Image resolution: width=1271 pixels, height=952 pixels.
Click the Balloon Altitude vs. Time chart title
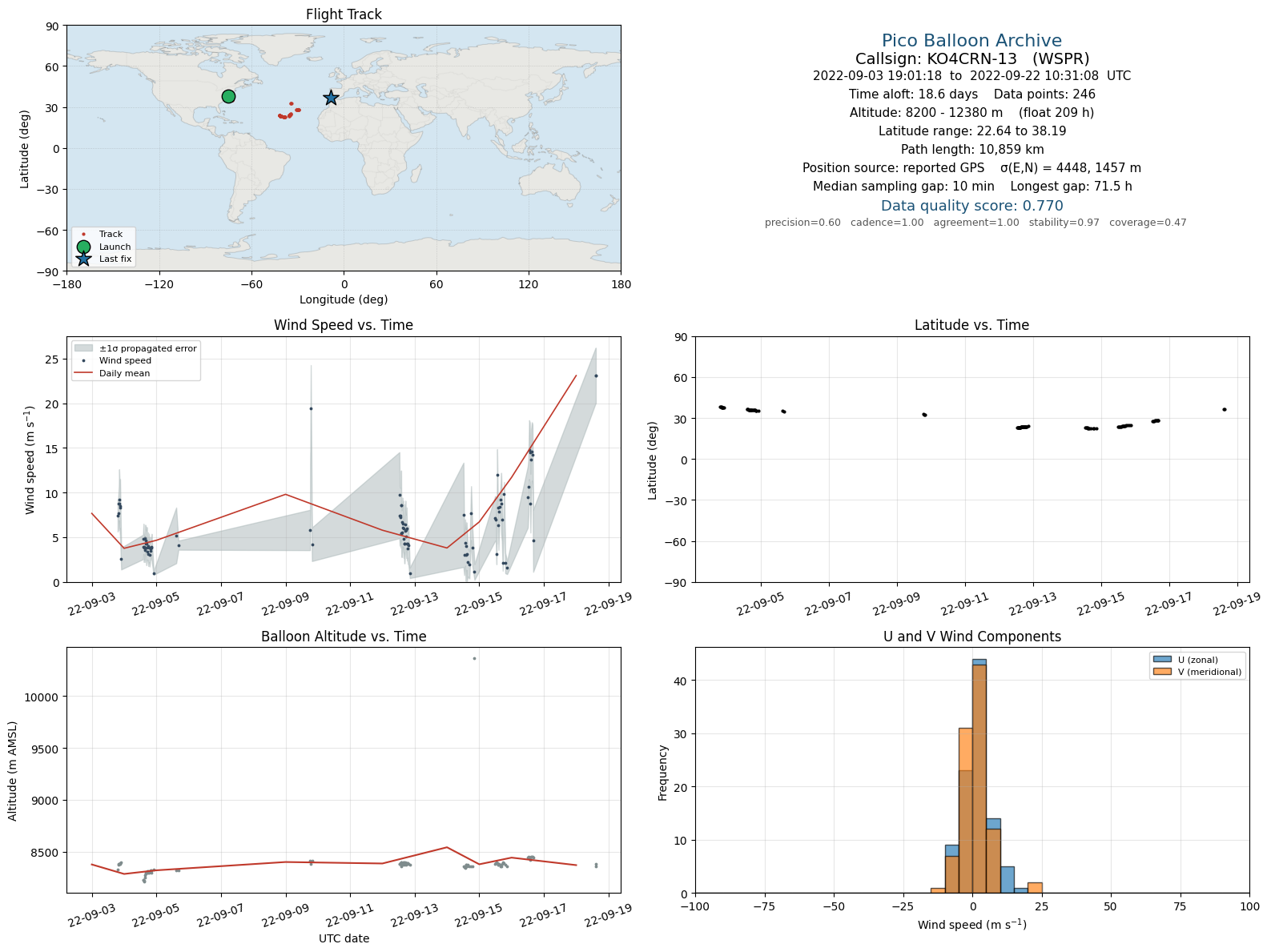click(344, 637)
